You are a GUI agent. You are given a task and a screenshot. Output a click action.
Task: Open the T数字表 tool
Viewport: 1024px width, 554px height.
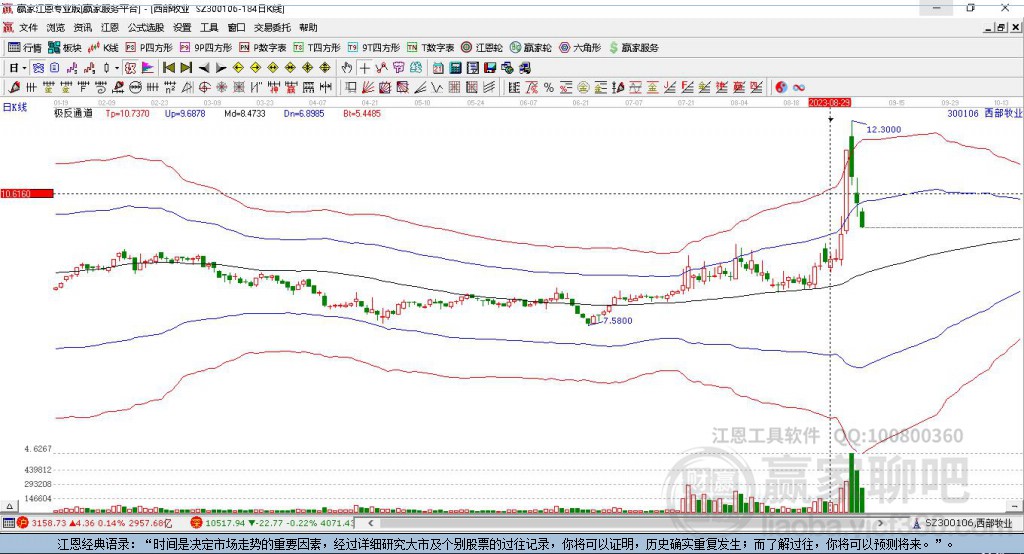430,48
